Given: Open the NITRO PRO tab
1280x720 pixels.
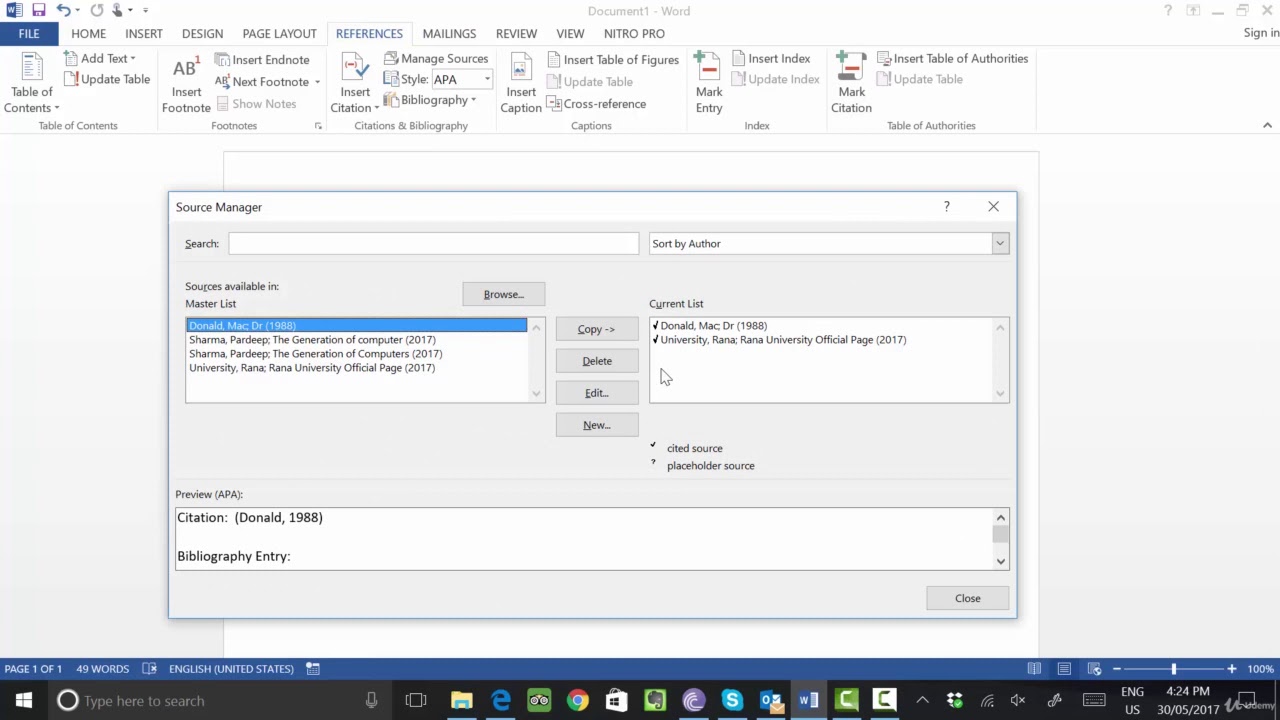Looking at the screenshot, I should (634, 33).
